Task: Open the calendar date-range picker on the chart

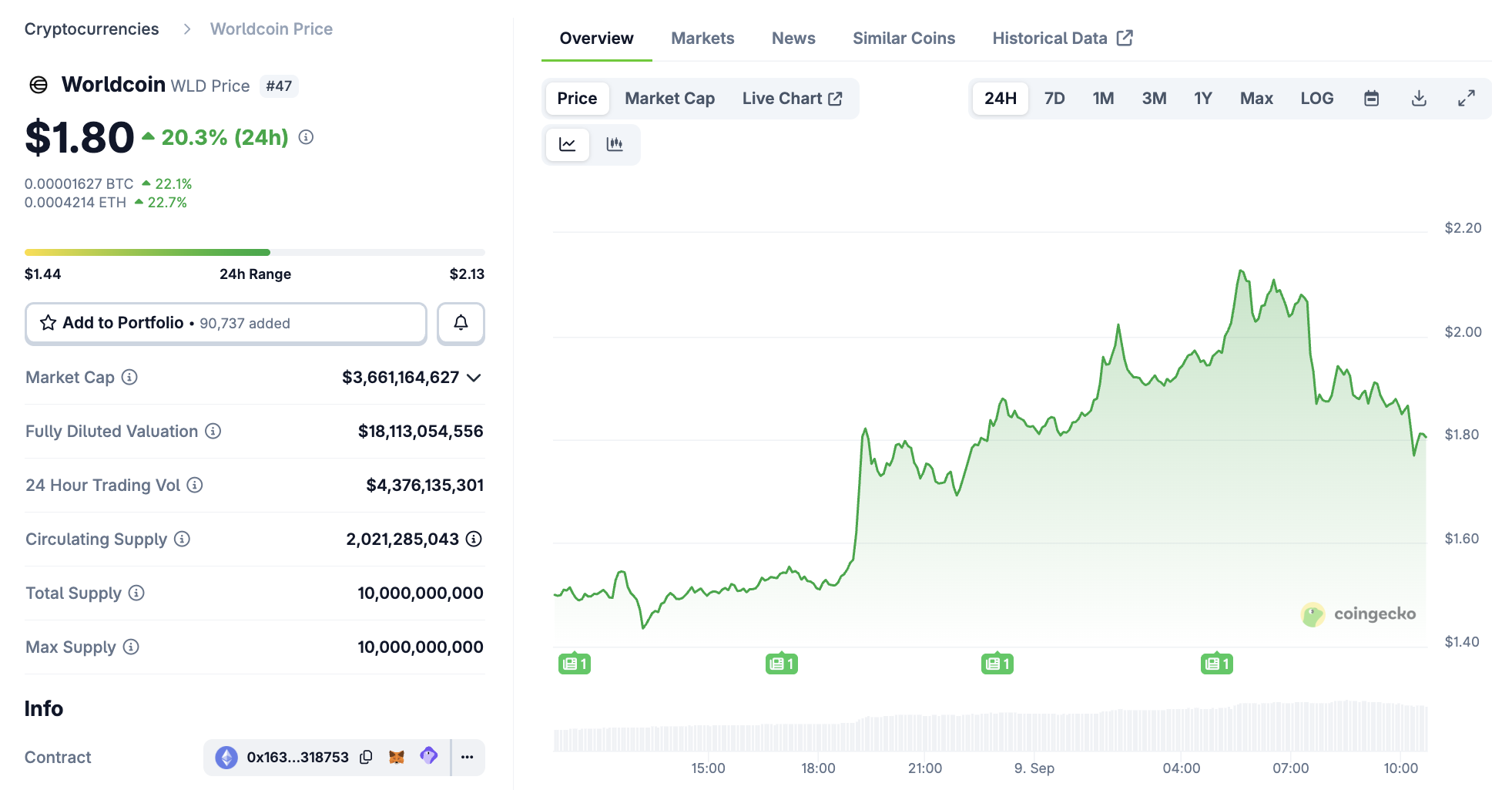Action: [1371, 98]
